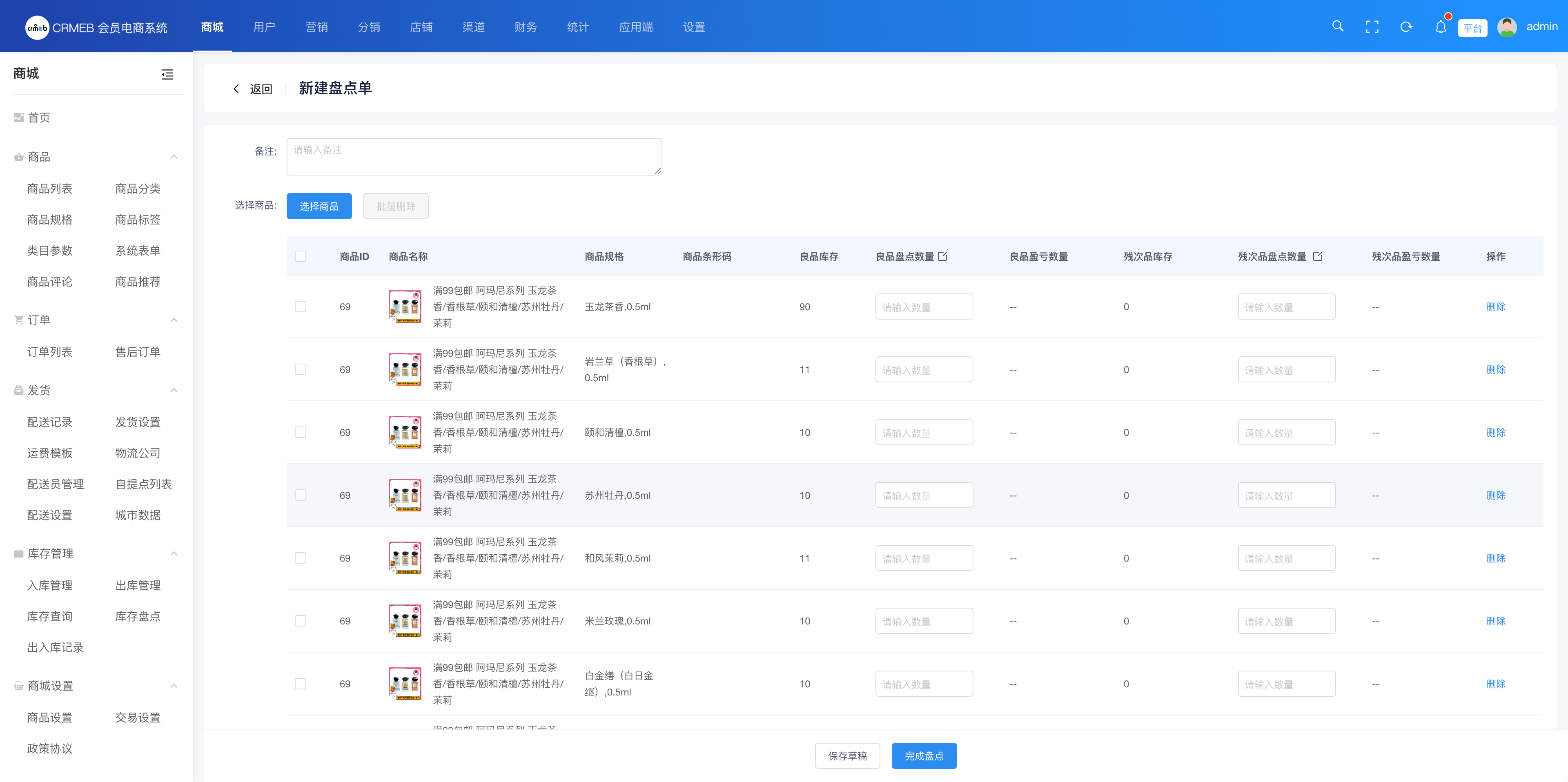Toggle fullscreen mode icon in header
The image size is (1568, 782).
point(1372,27)
